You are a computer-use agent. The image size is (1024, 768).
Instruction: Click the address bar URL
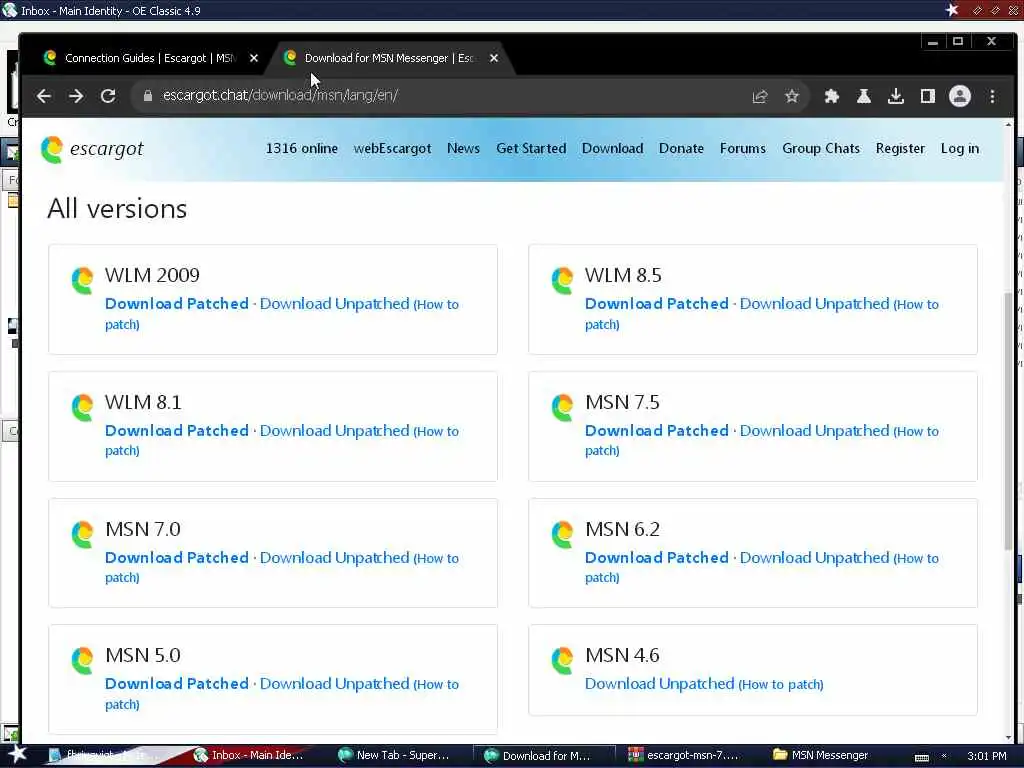(x=280, y=95)
